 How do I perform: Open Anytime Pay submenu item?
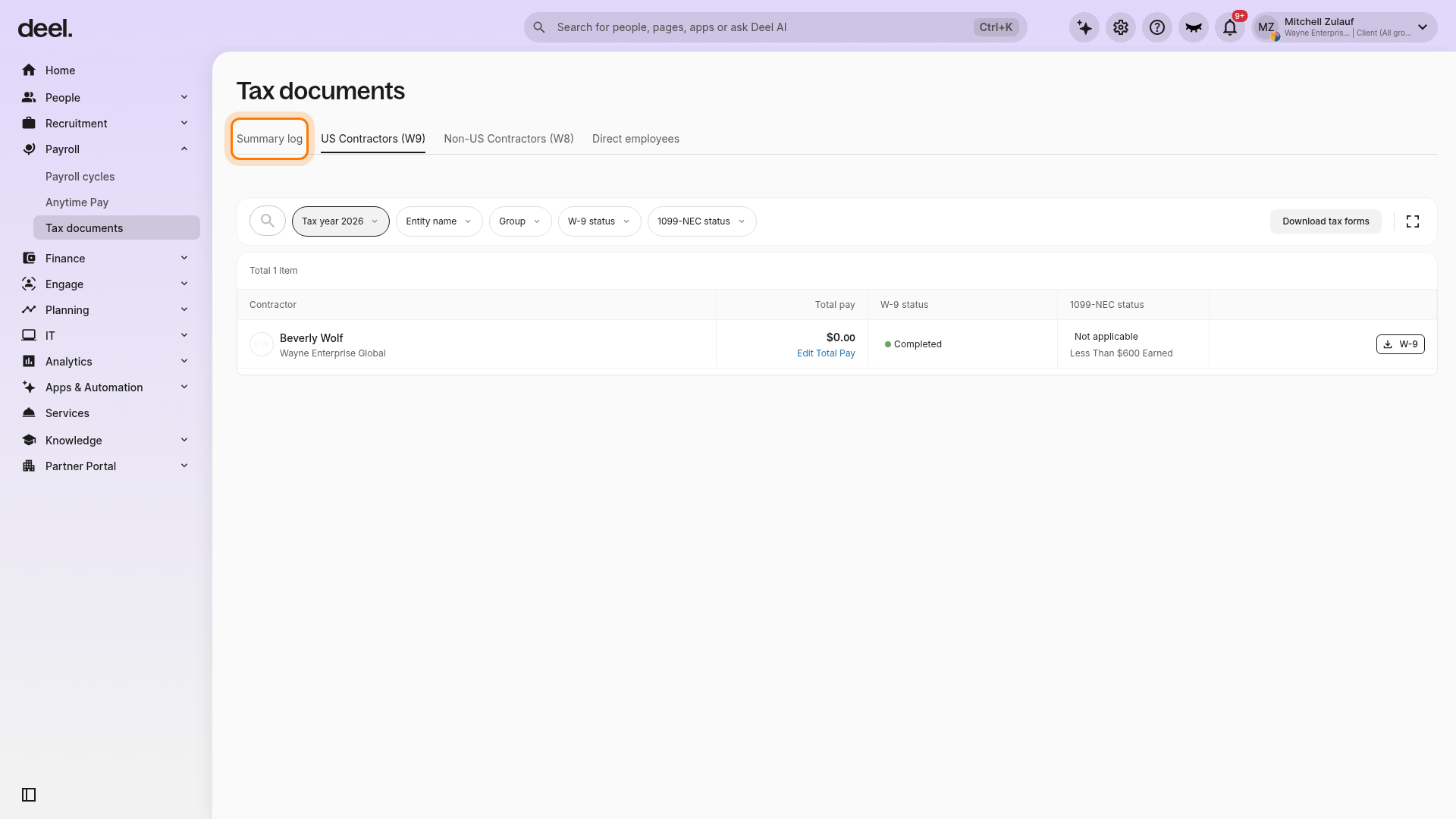click(77, 202)
